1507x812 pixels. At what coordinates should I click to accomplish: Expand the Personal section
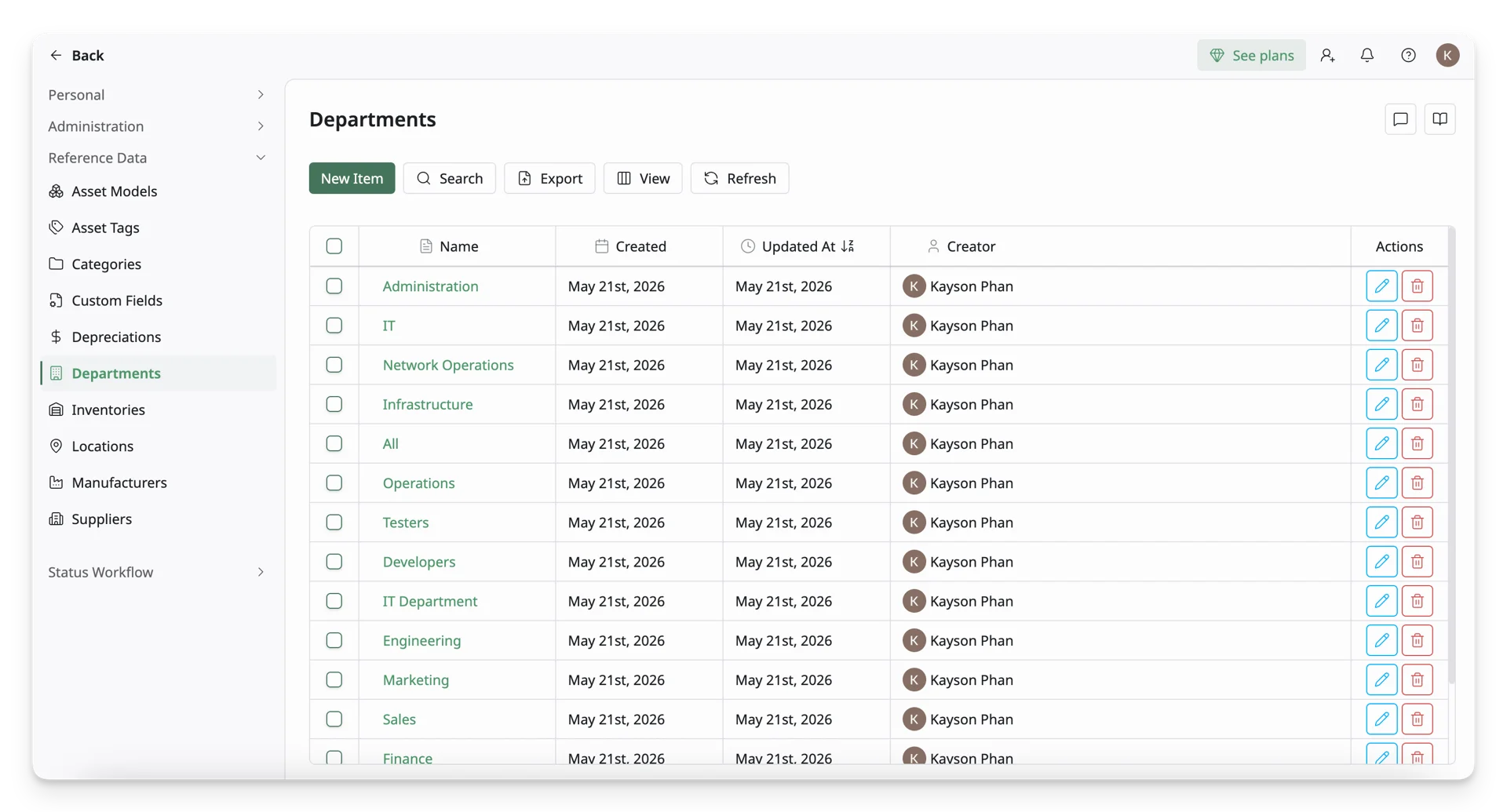[x=157, y=95]
